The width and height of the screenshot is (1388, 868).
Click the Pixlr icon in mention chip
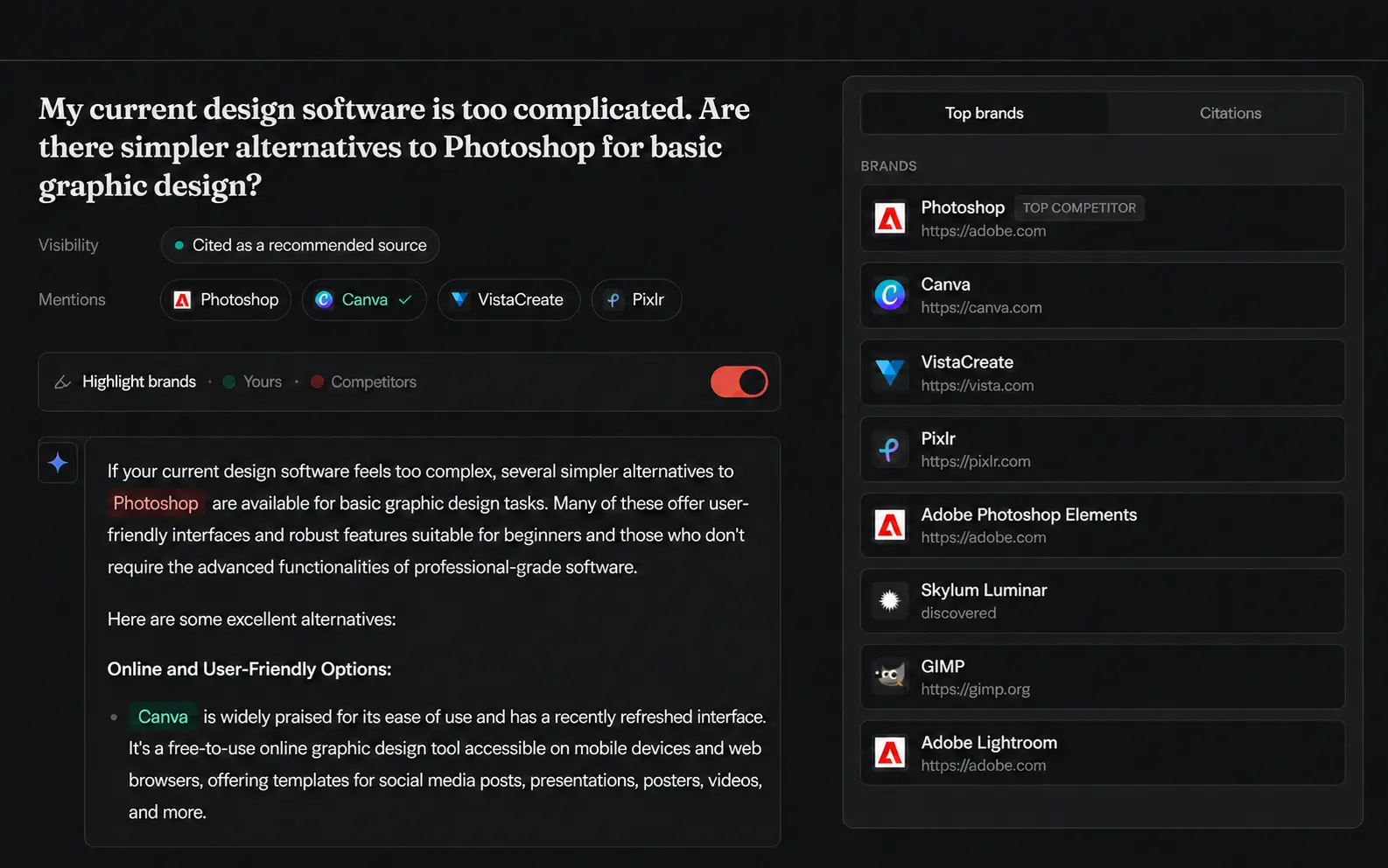[x=613, y=300]
